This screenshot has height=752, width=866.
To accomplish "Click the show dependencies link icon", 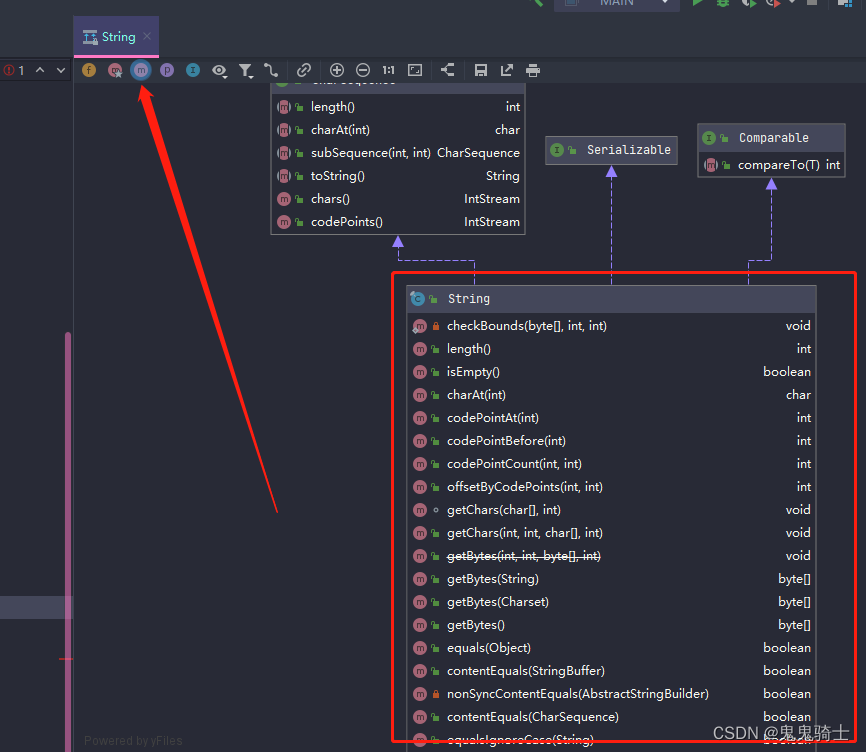I will [x=304, y=70].
